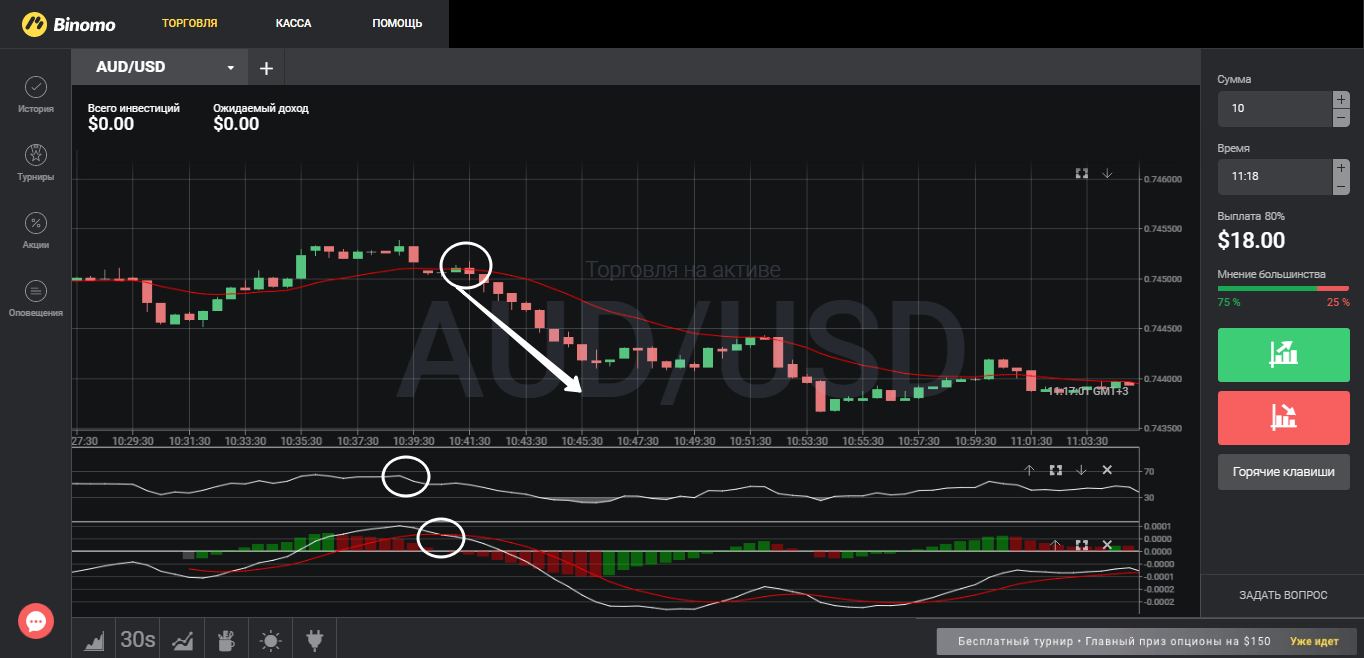Switch to the ТОРГОВЛЯ menu tab

tap(190, 23)
